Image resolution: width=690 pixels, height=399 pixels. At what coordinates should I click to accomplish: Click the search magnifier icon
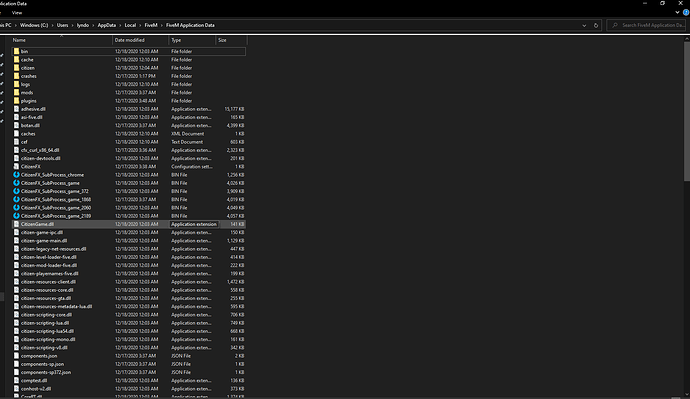[x=615, y=25]
